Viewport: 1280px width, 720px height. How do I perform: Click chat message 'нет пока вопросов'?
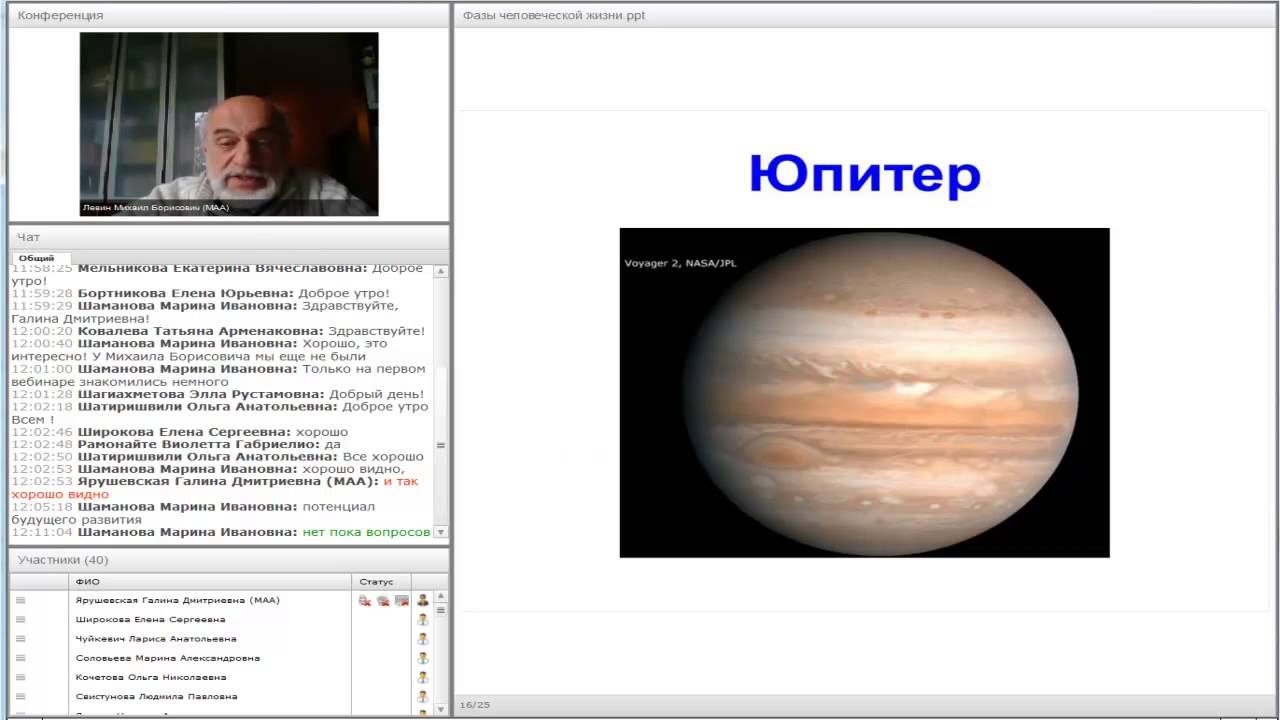click(366, 532)
